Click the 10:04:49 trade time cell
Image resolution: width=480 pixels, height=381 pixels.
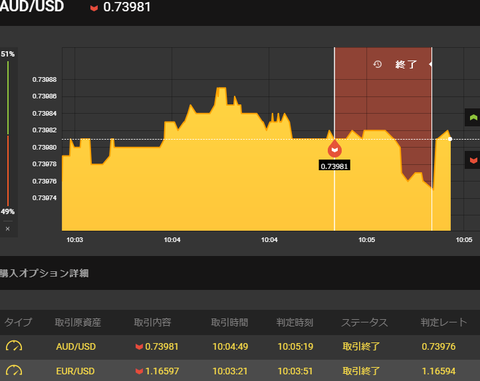click(230, 347)
